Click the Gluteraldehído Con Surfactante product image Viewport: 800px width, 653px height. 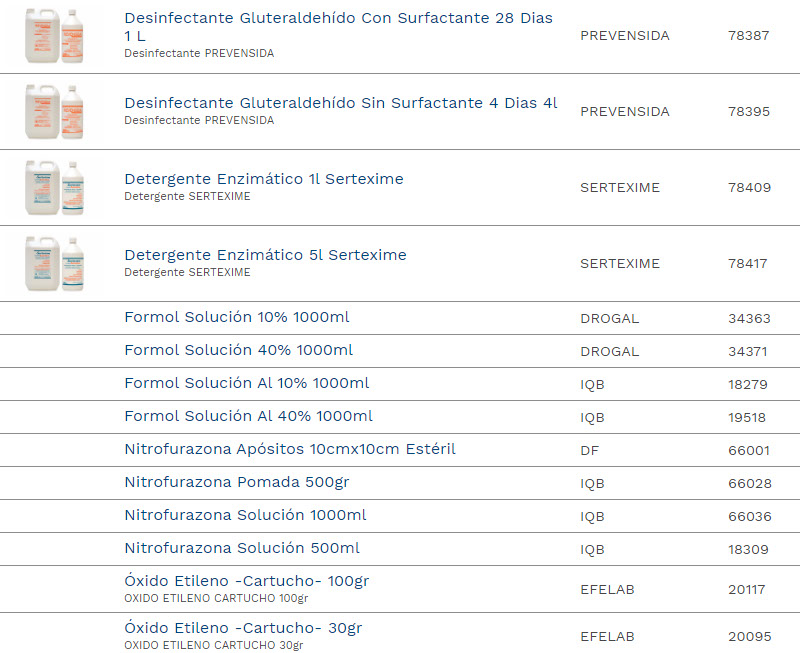point(55,35)
